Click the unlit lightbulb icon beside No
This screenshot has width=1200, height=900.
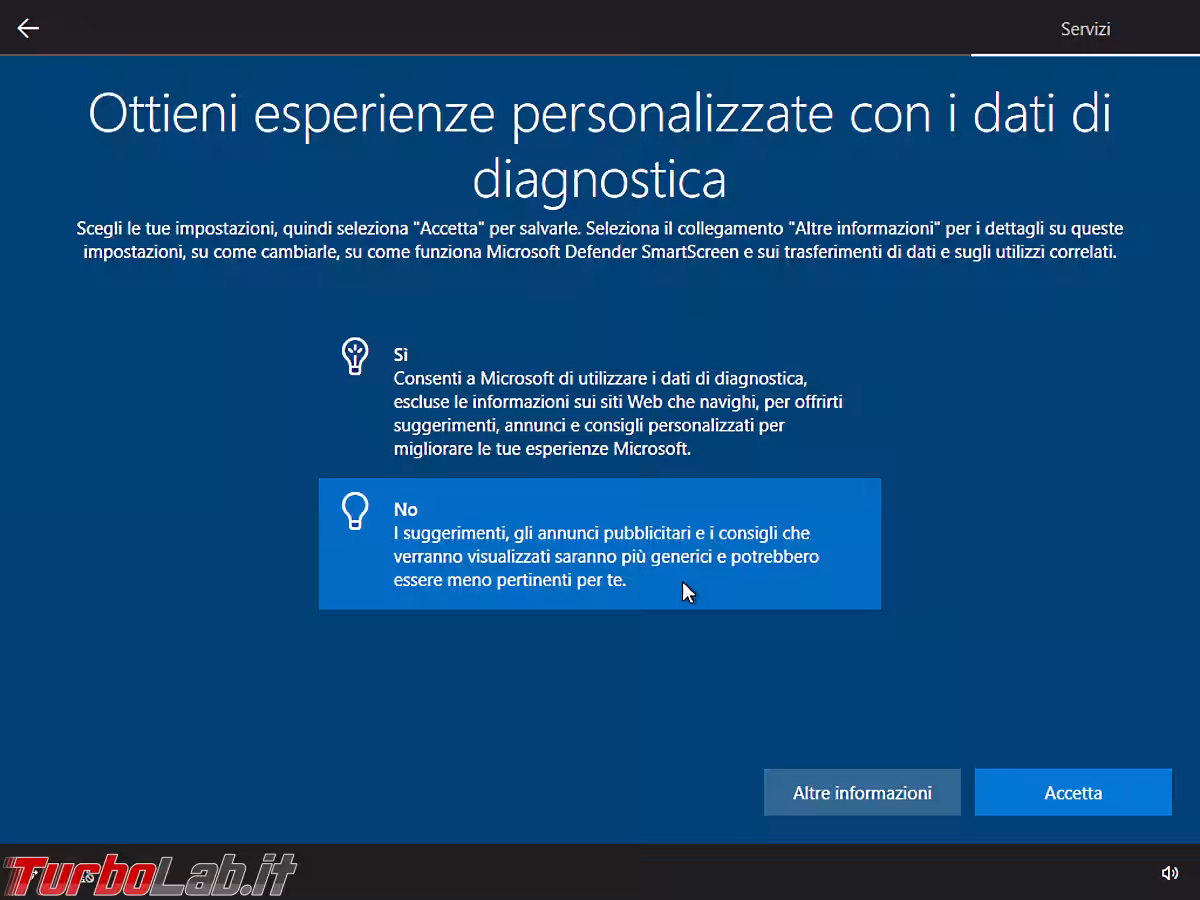coord(354,511)
